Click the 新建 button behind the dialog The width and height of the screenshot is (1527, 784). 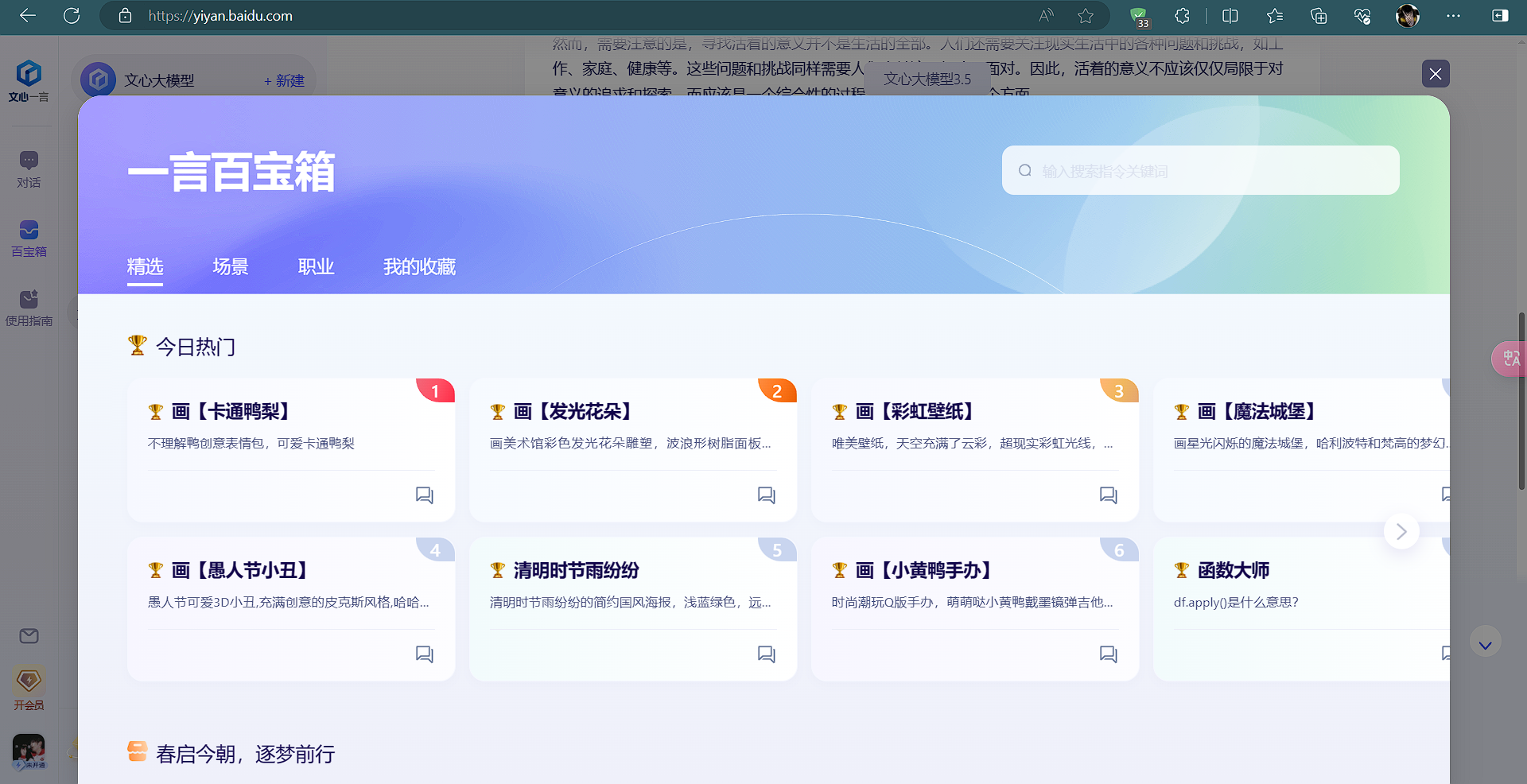(284, 81)
